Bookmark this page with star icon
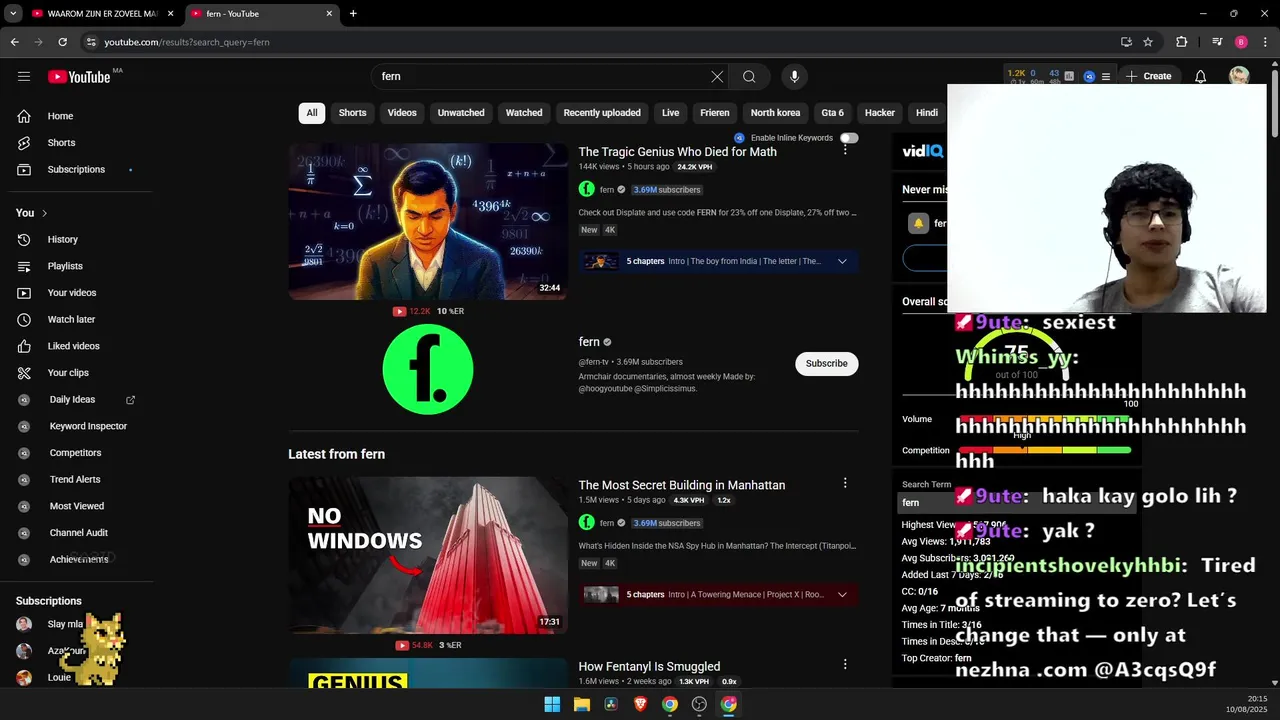The width and height of the screenshot is (1280, 720). [1148, 42]
